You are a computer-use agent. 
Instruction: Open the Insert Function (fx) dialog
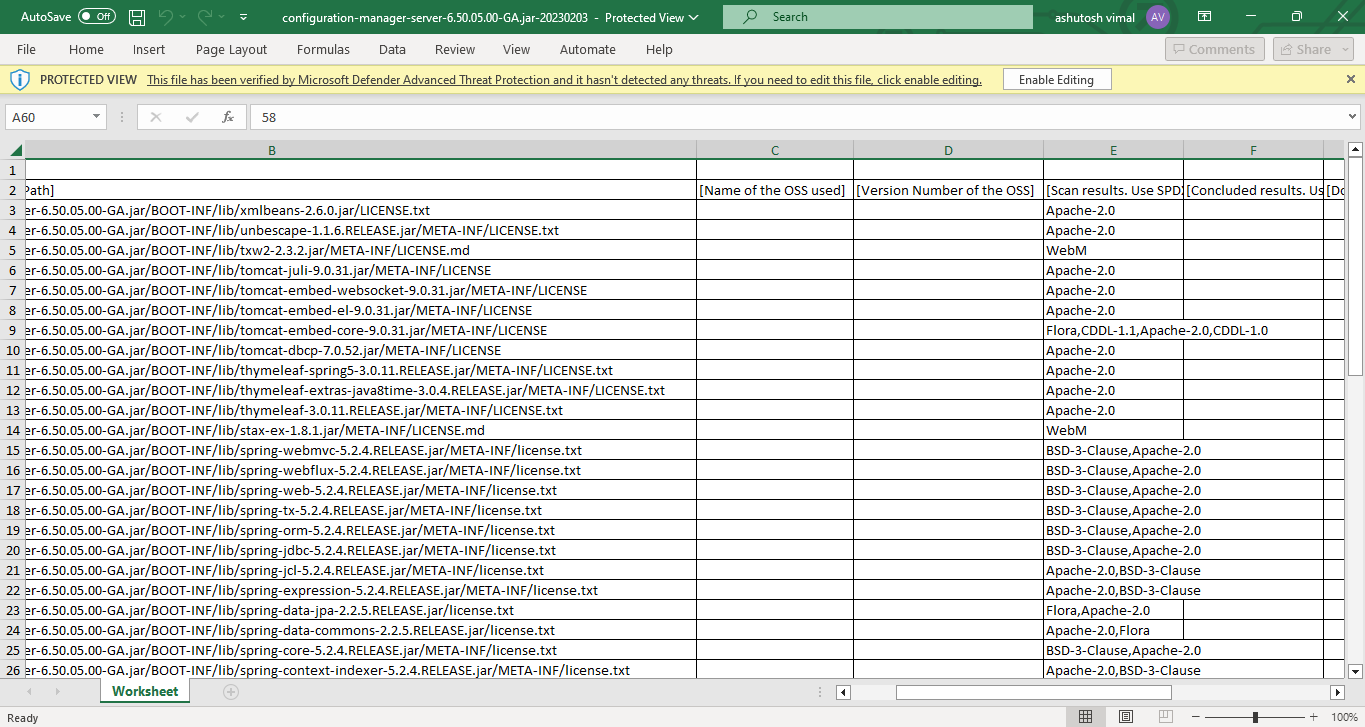pos(228,117)
